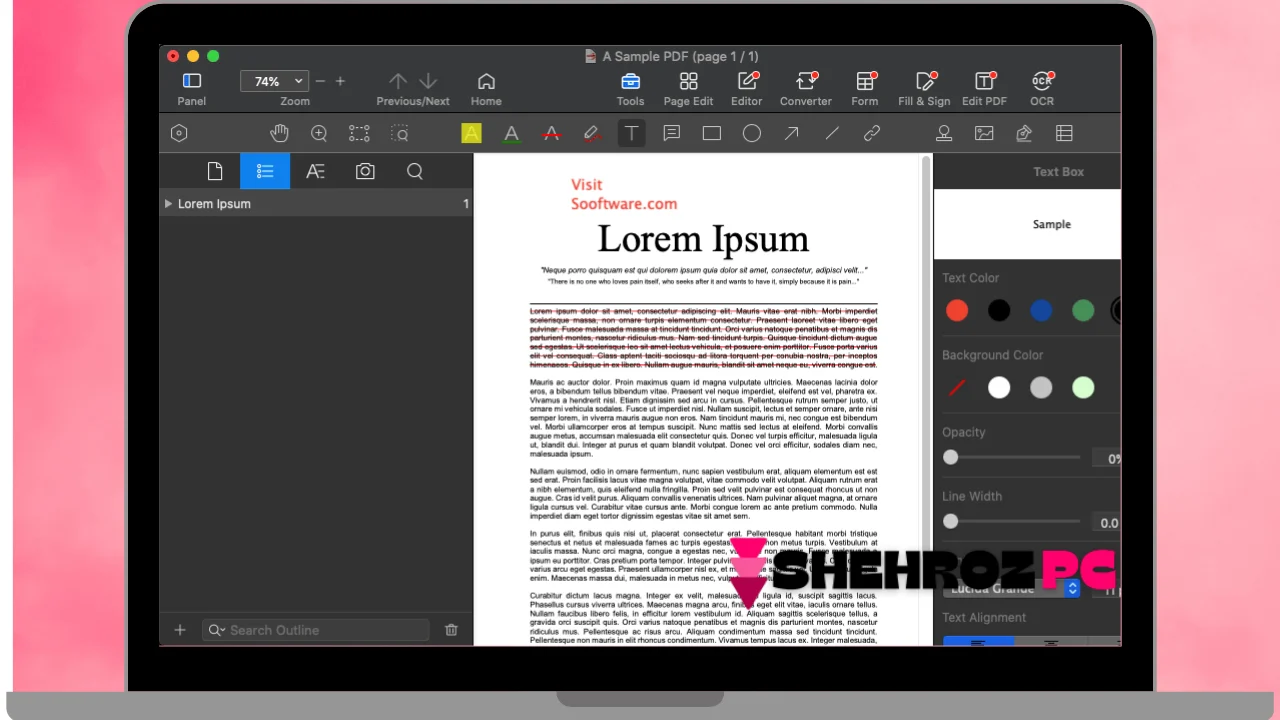The image size is (1280, 720).
Task: Click the Opacity percentage value field
Action: [1107, 458]
